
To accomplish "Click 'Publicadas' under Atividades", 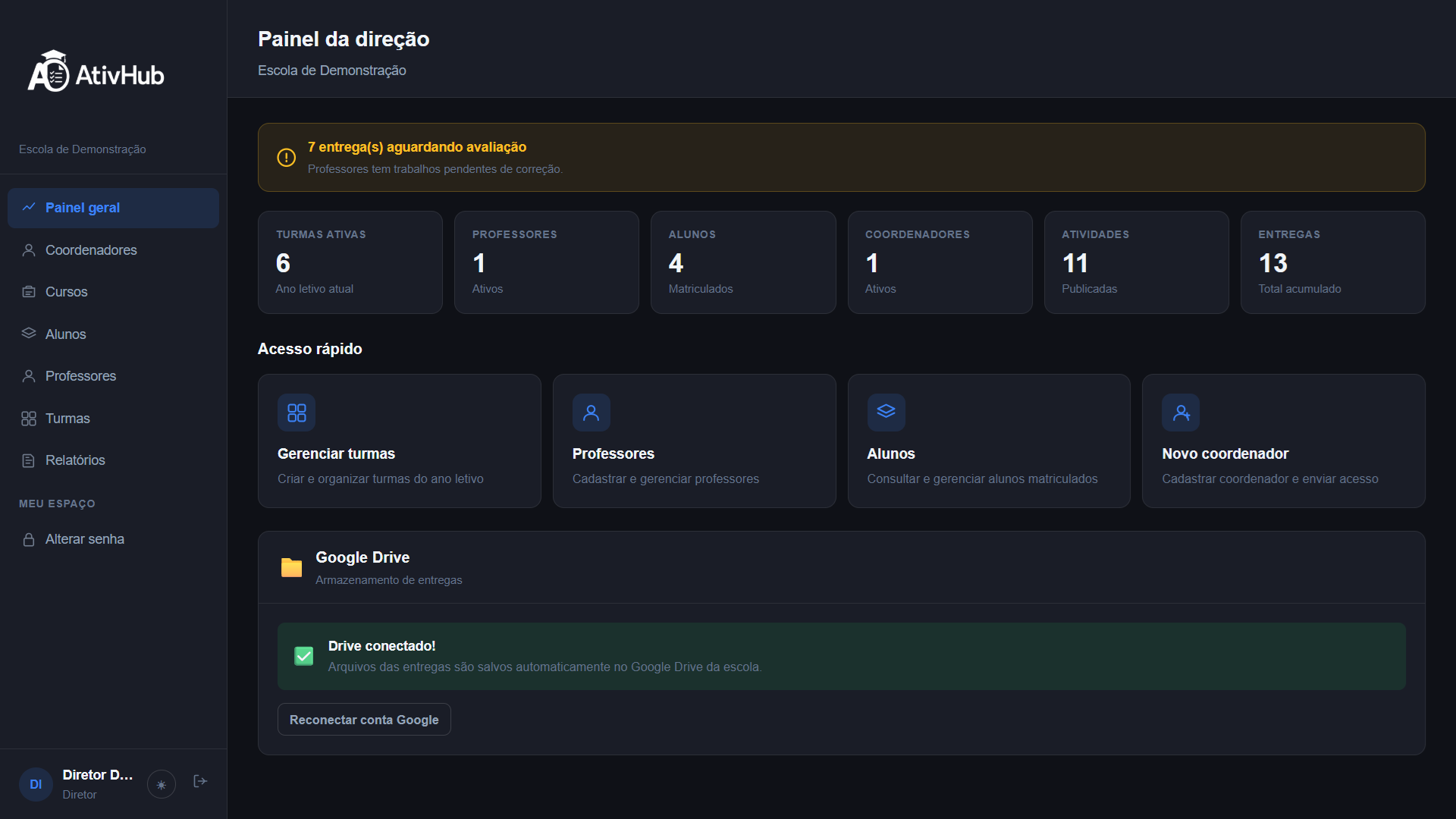I will [1090, 289].
